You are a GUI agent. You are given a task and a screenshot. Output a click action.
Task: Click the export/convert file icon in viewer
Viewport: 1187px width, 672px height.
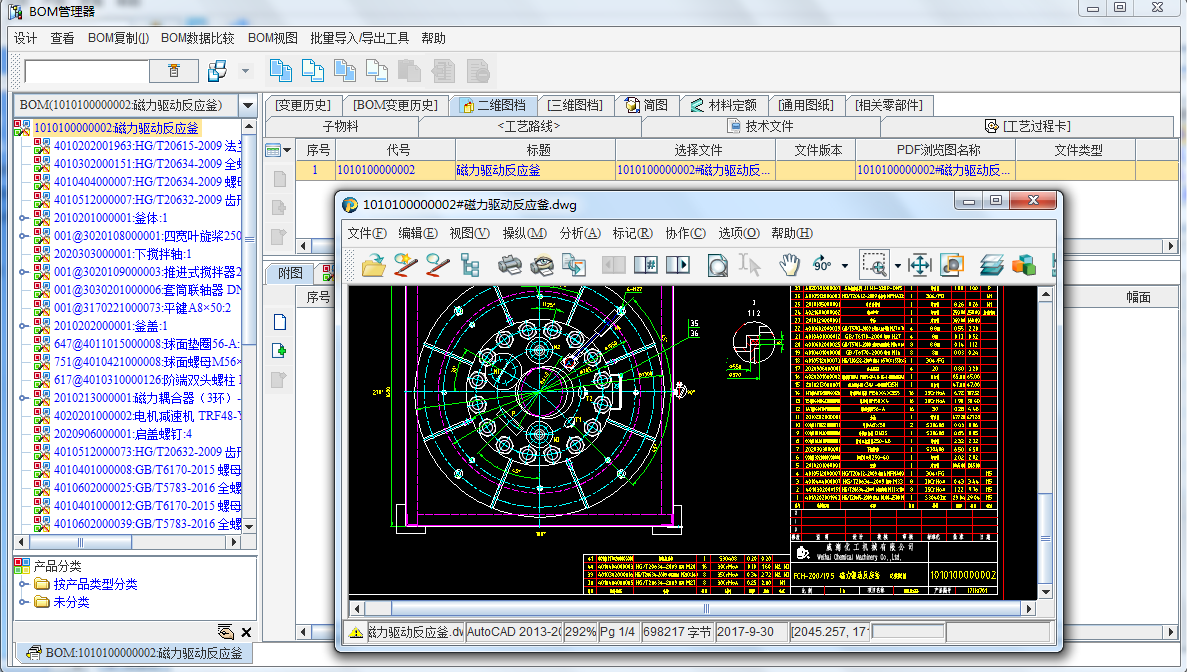point(574,265)
